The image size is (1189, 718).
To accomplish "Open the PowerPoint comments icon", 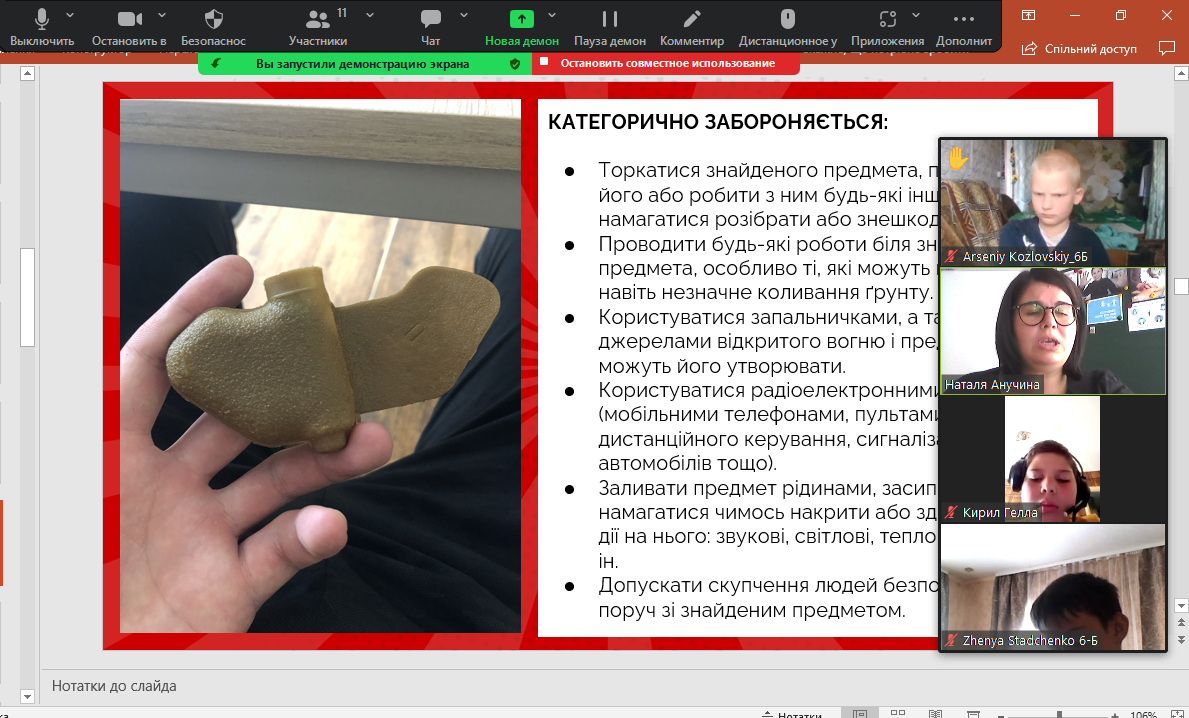I will (x=1166, y=48).
